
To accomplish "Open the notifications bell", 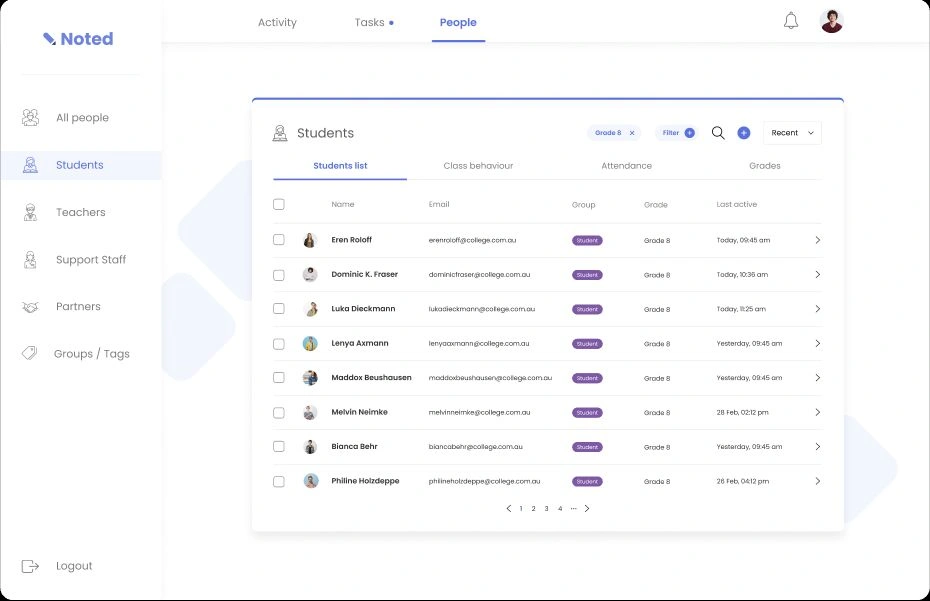I will coord(791,21).
